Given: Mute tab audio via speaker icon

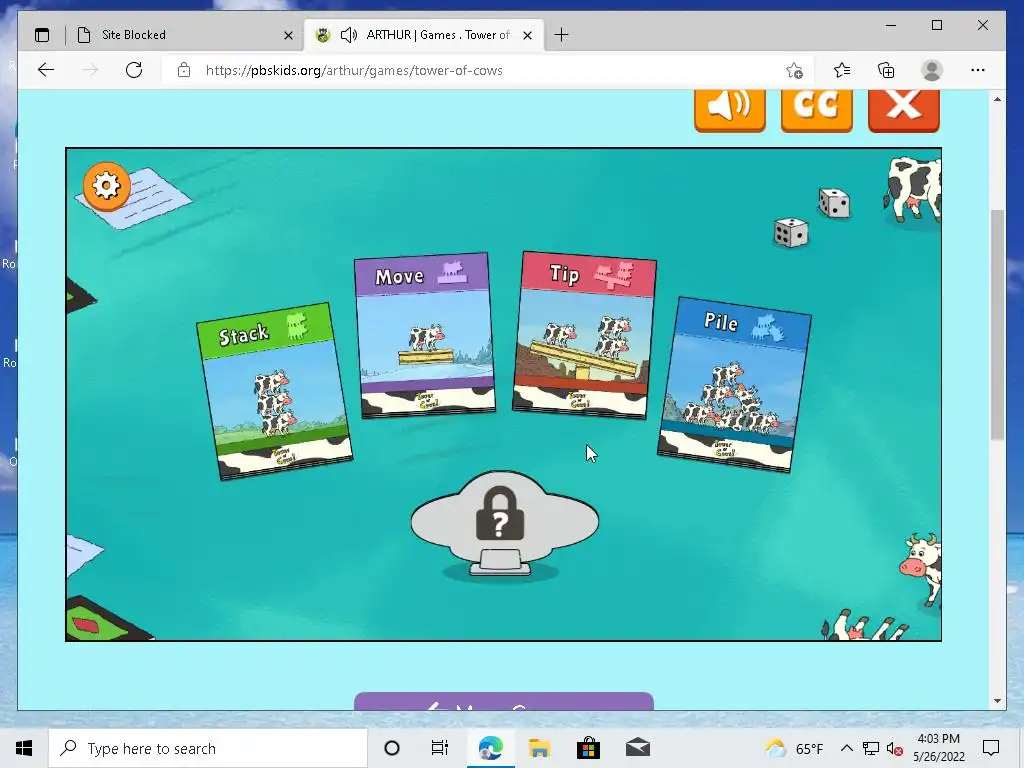Looking at the screenshot, I should tap(349, 35).
